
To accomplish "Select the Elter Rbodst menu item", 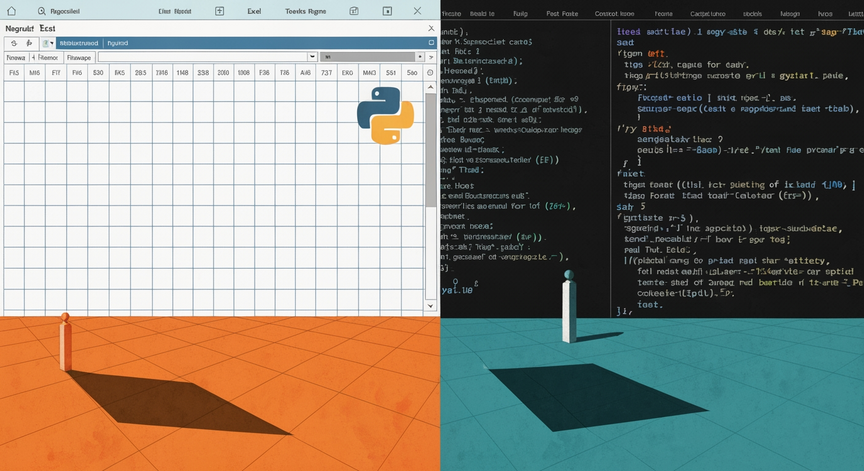I will pos(175,11).
